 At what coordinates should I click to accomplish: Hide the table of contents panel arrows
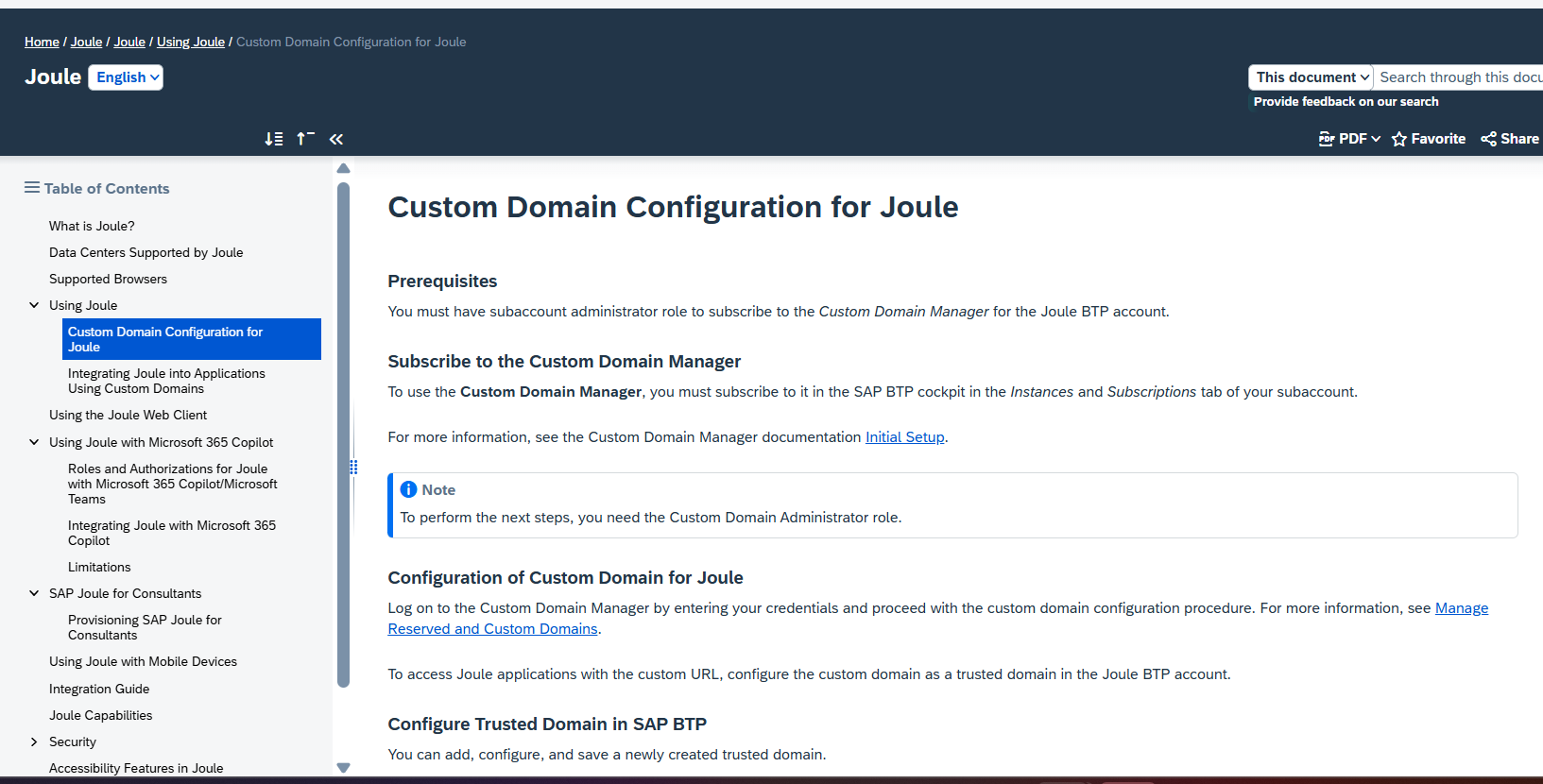point(336,139)
